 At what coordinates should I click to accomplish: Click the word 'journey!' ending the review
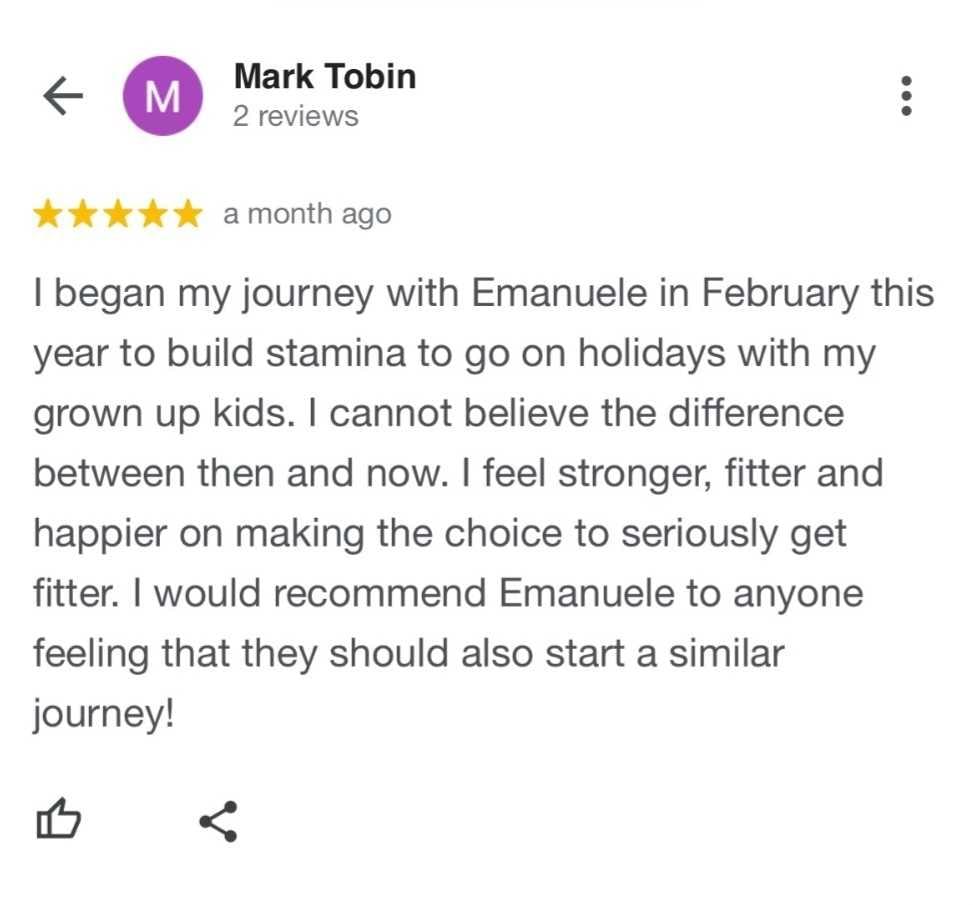(104, 714)
